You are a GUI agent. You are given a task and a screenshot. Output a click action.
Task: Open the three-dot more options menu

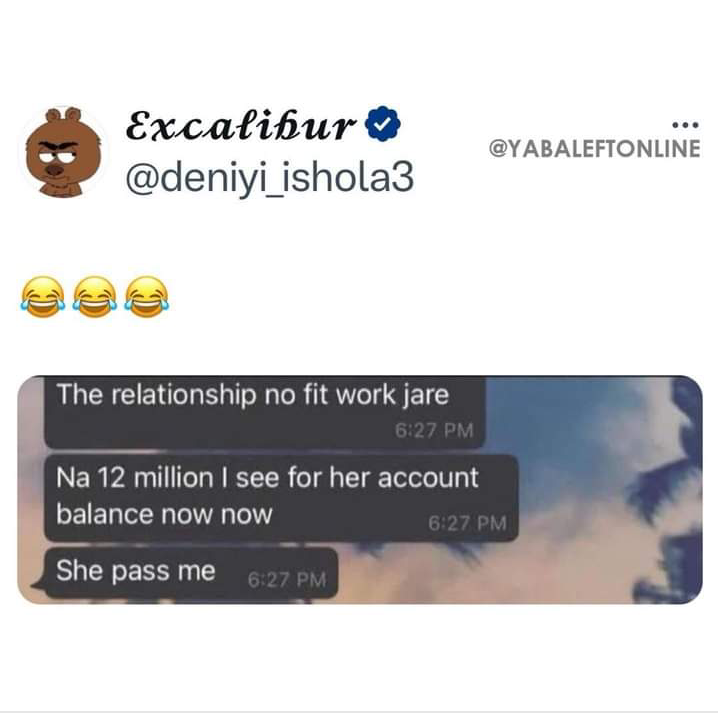[x=685, y=125]
